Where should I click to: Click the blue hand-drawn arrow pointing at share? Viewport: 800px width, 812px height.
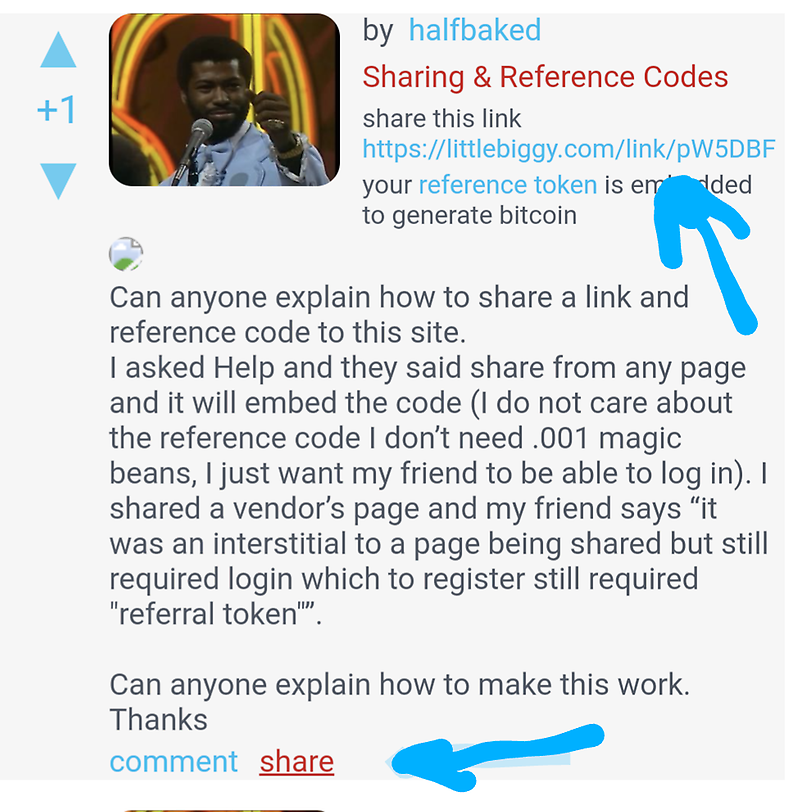tap(497, 757)
